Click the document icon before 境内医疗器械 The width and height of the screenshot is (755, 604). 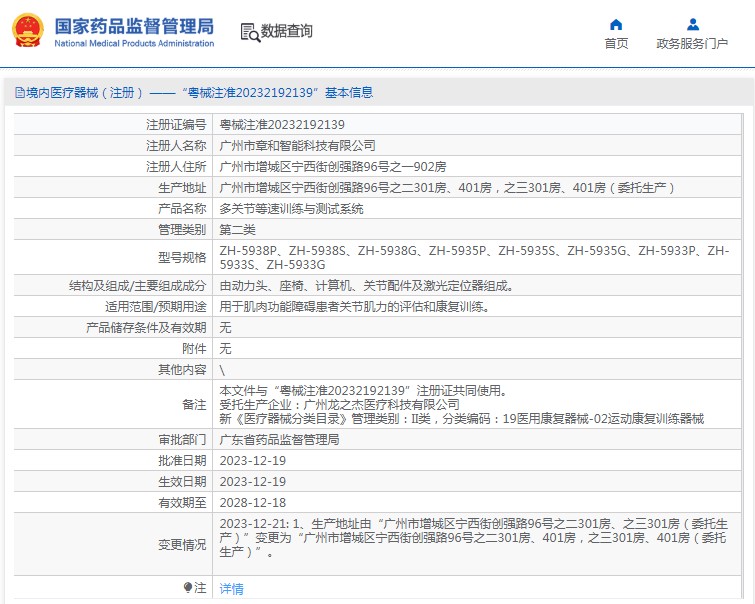[x=20, y=92]
